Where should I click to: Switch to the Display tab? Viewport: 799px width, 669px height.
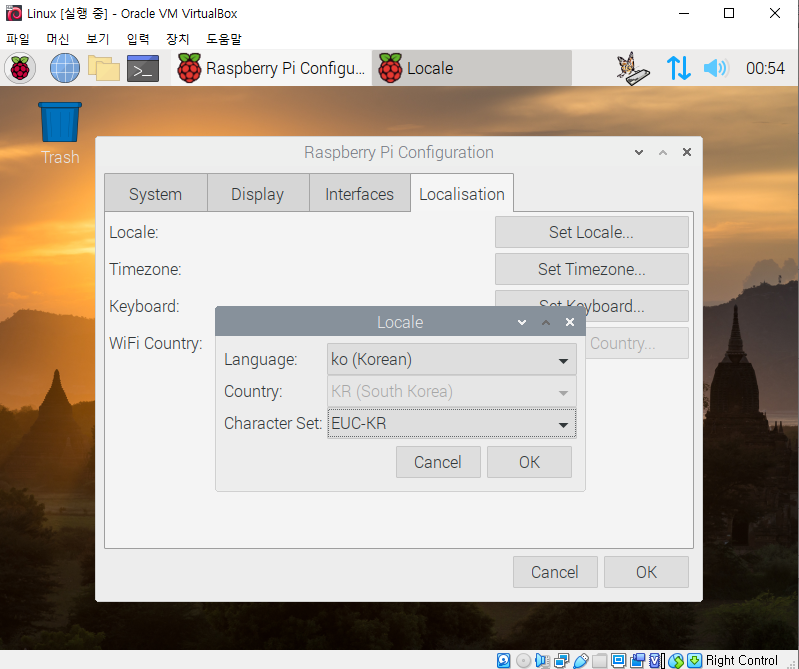[257, 194]
